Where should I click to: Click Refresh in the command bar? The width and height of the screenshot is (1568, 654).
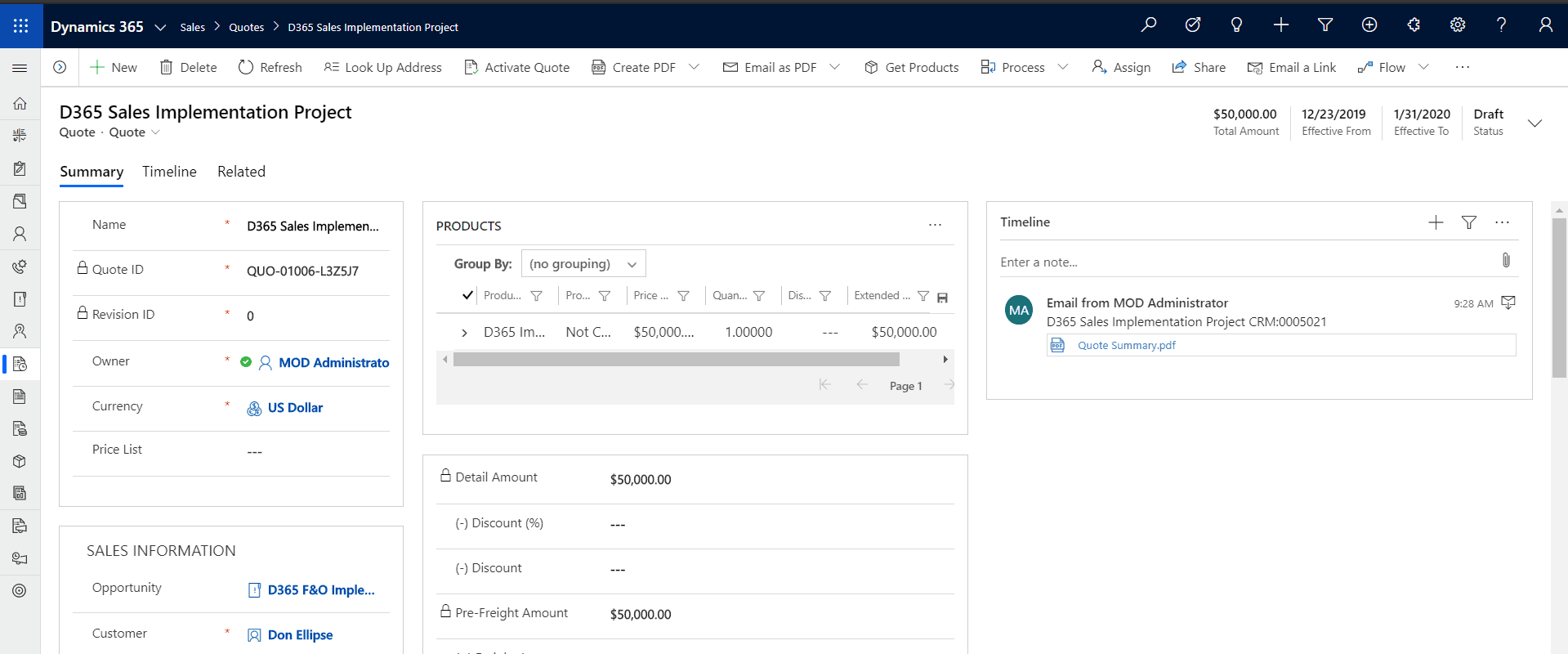coord(270,67)
